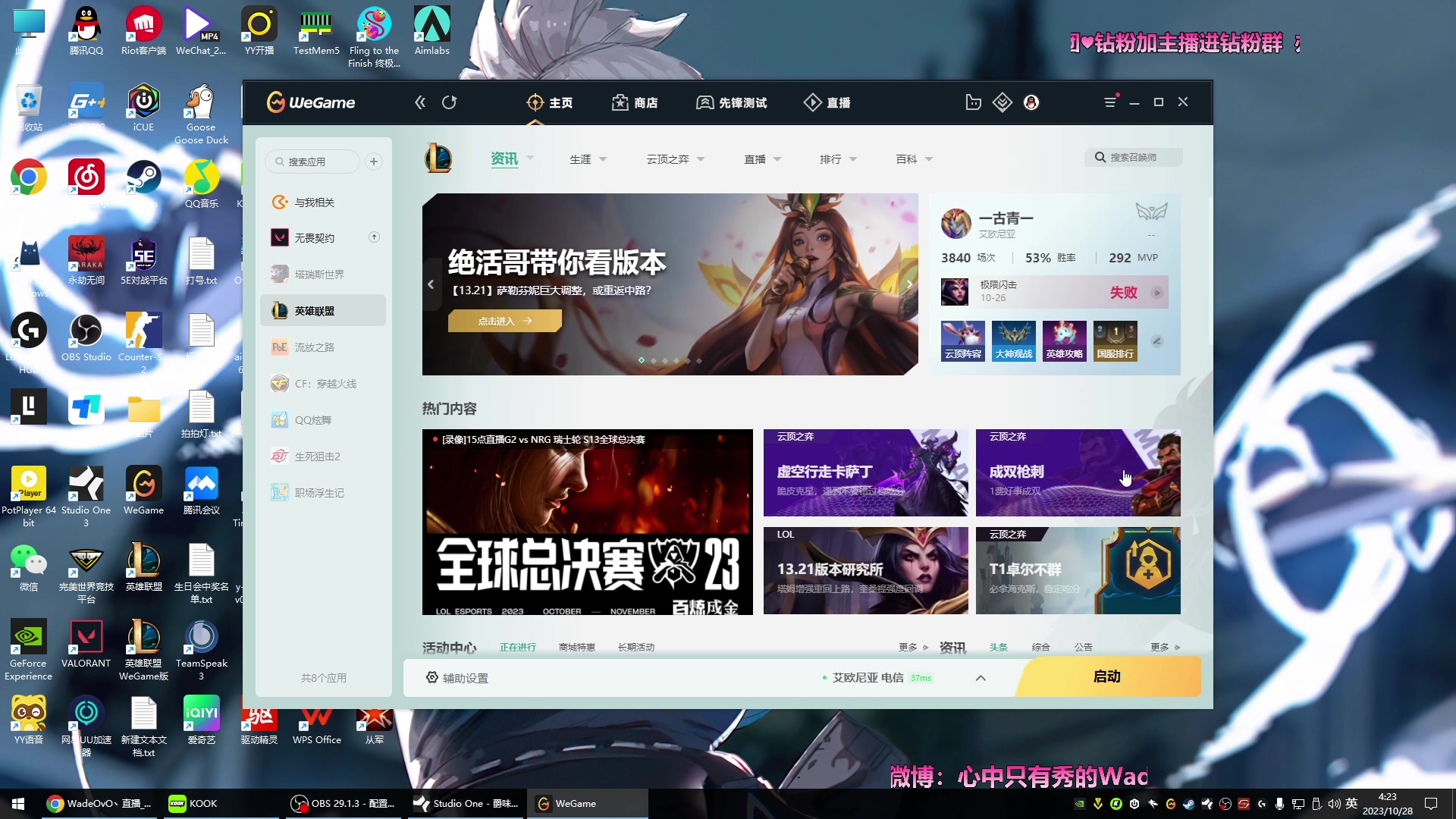Image resolution: width=1456 pixels, height=819 pixels.
Task: Click the 搜索召唤师 search field
Action: (1133, 157)
